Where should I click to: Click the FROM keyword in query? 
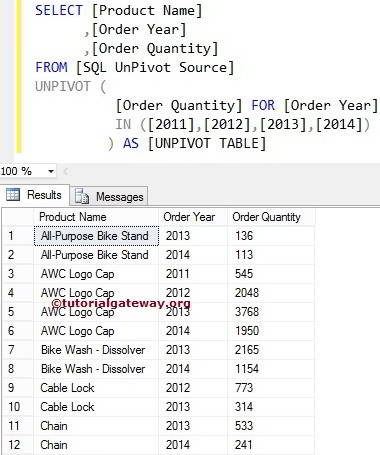(51, 67)
